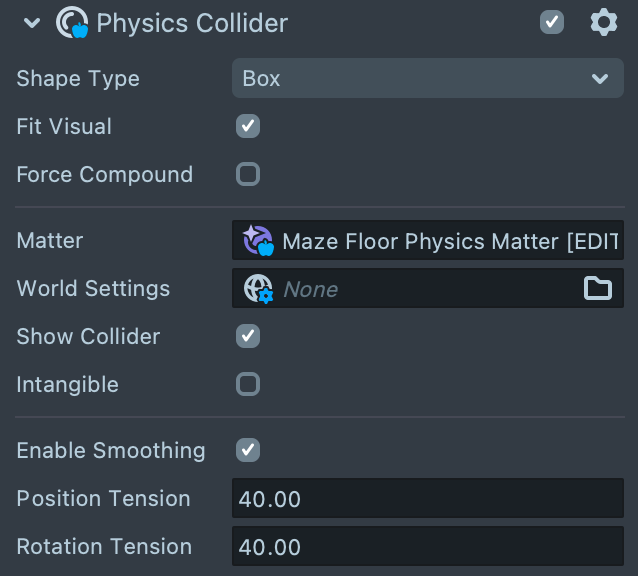Viewport: 638px width, 576px height.
Task: Click the Physics Matter asset icon
Action: [x=258, y=241]
